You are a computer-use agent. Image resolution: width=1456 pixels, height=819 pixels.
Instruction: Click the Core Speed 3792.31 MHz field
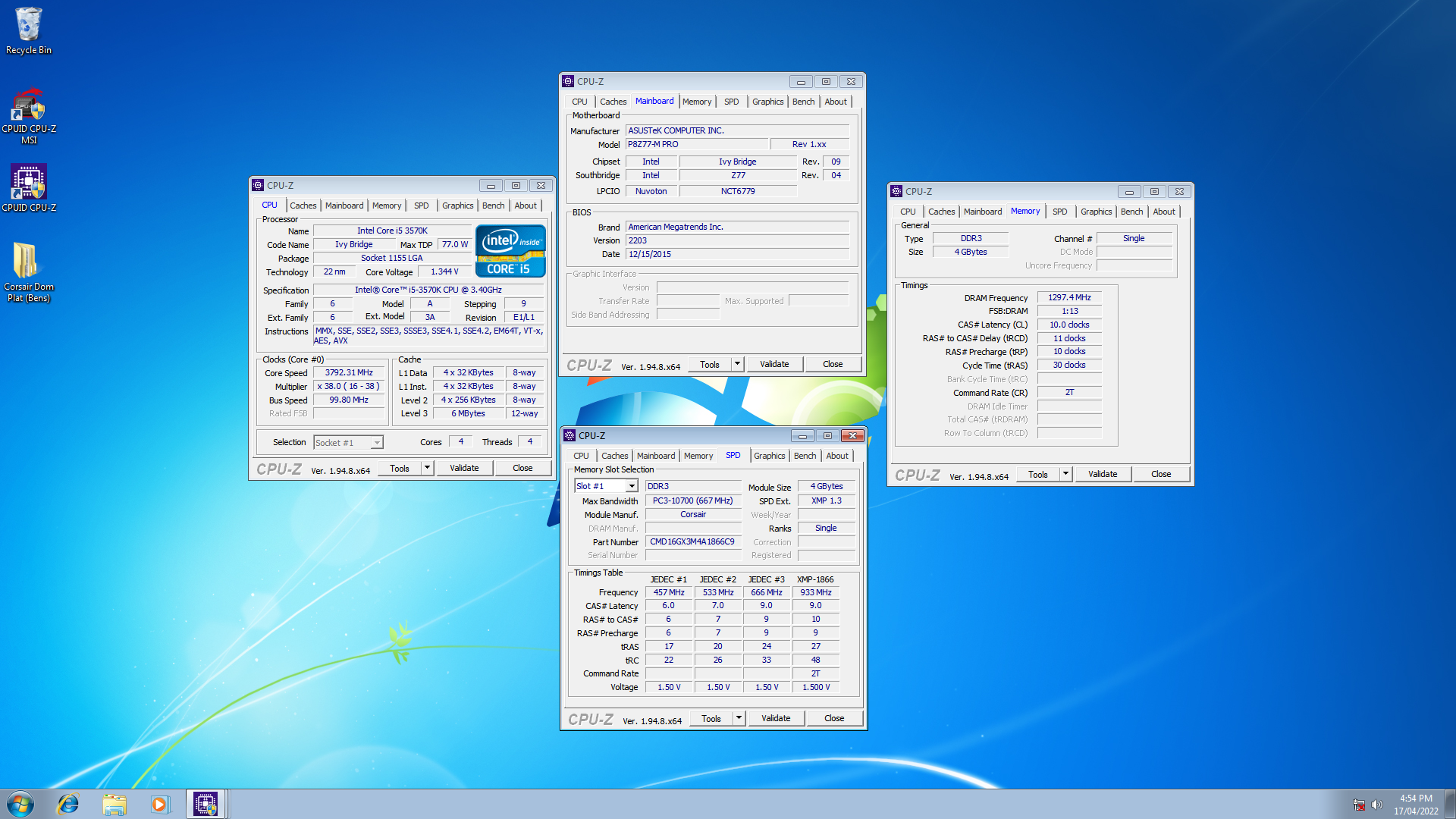[349, 373]
